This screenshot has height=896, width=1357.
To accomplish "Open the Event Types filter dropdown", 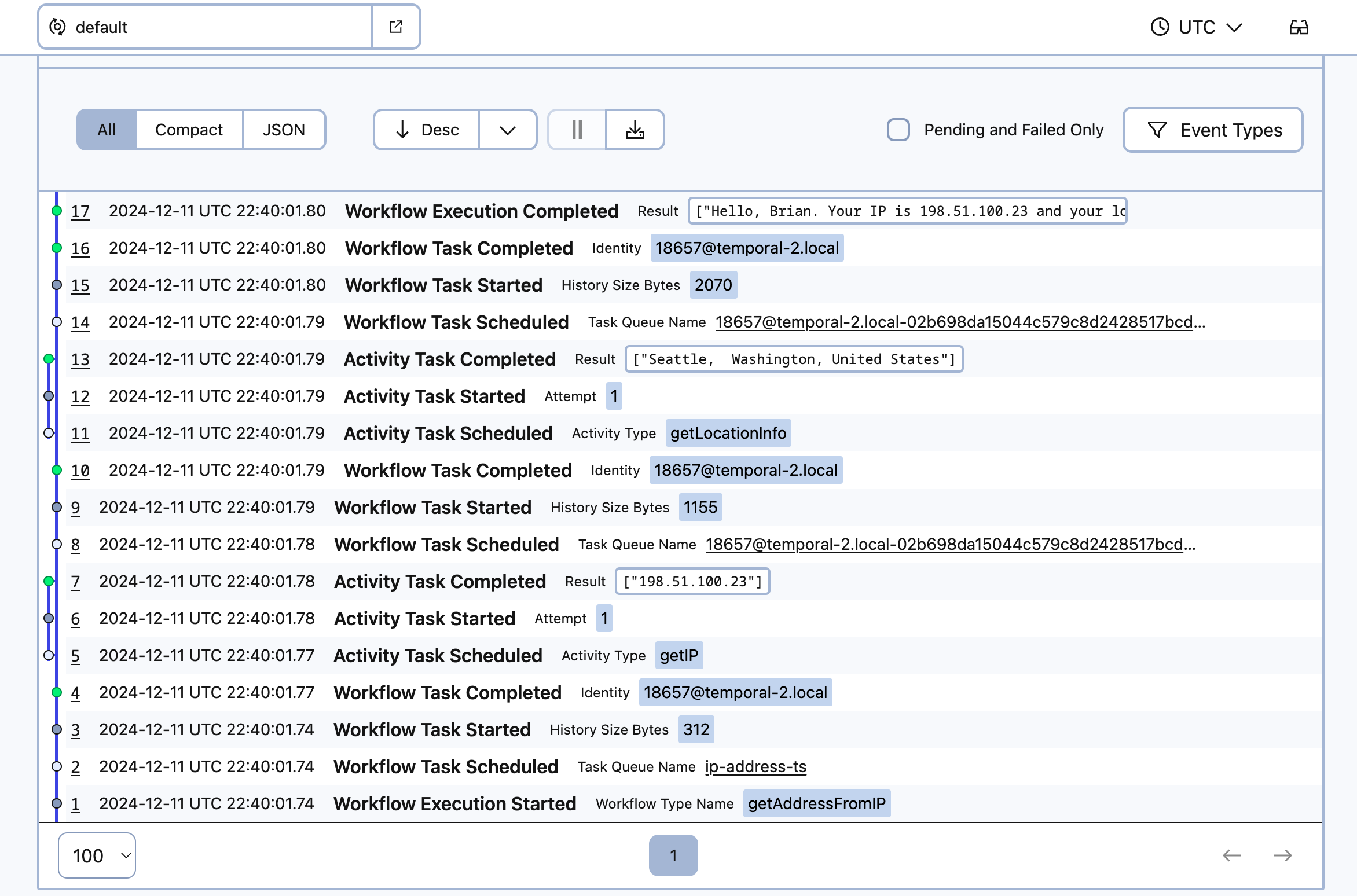I will pos(1214,128).
